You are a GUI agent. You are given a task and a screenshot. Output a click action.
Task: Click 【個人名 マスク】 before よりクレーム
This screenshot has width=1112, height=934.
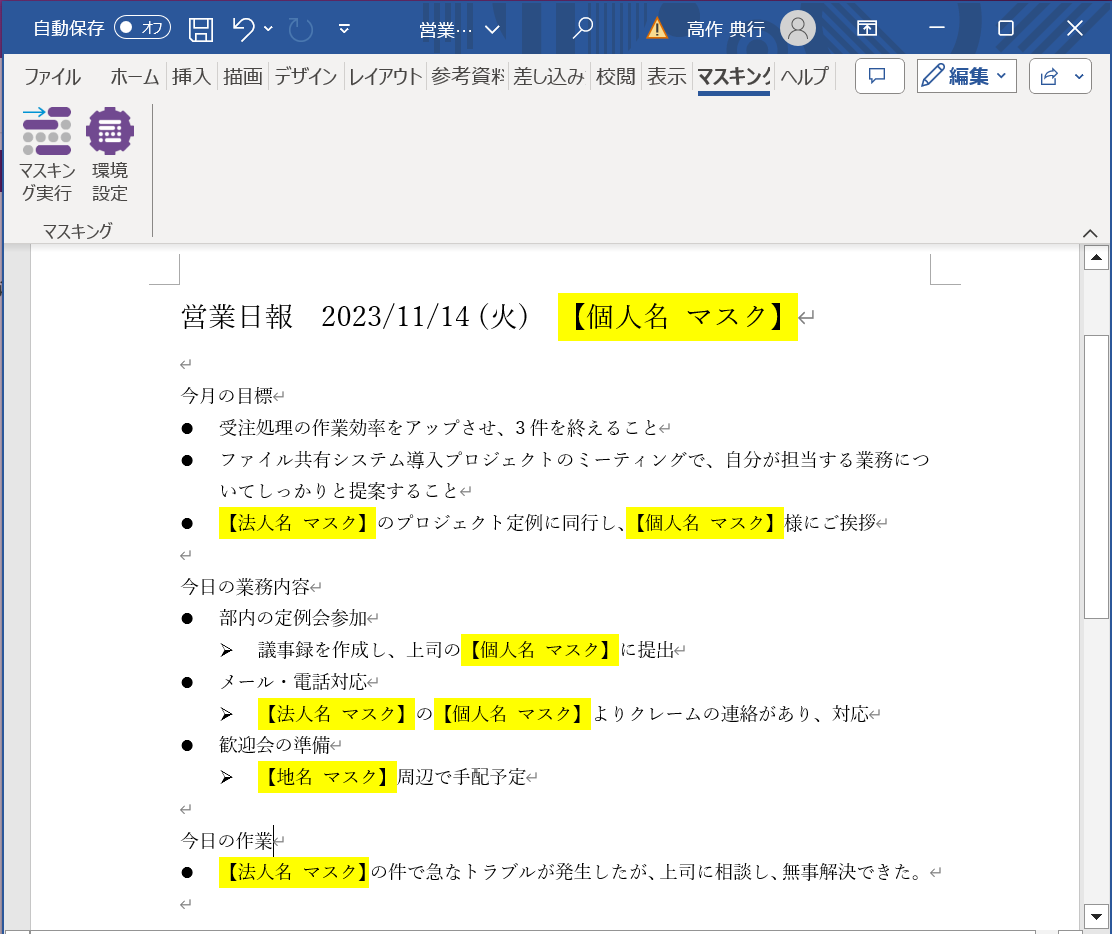[512, 713]
